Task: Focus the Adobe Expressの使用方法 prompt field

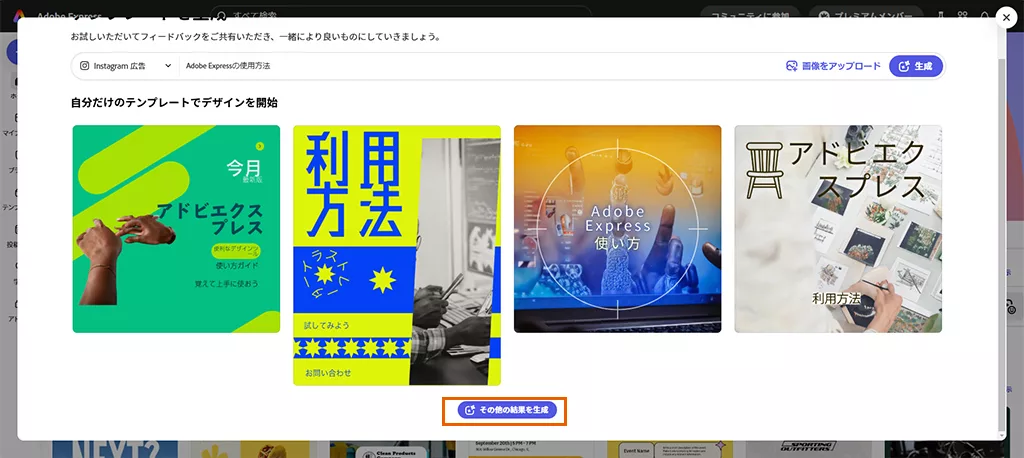Action: (x=480, y=66)
